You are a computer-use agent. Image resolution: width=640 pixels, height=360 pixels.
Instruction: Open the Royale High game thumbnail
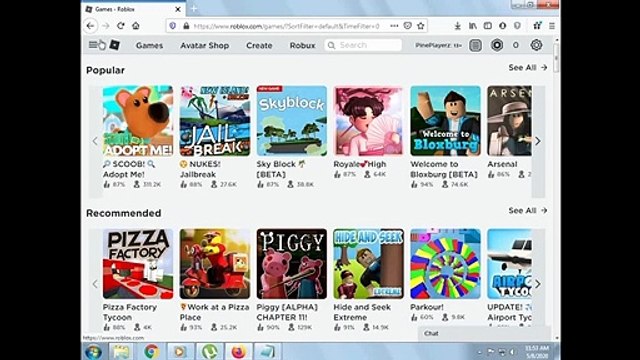[x=369, y=121]
